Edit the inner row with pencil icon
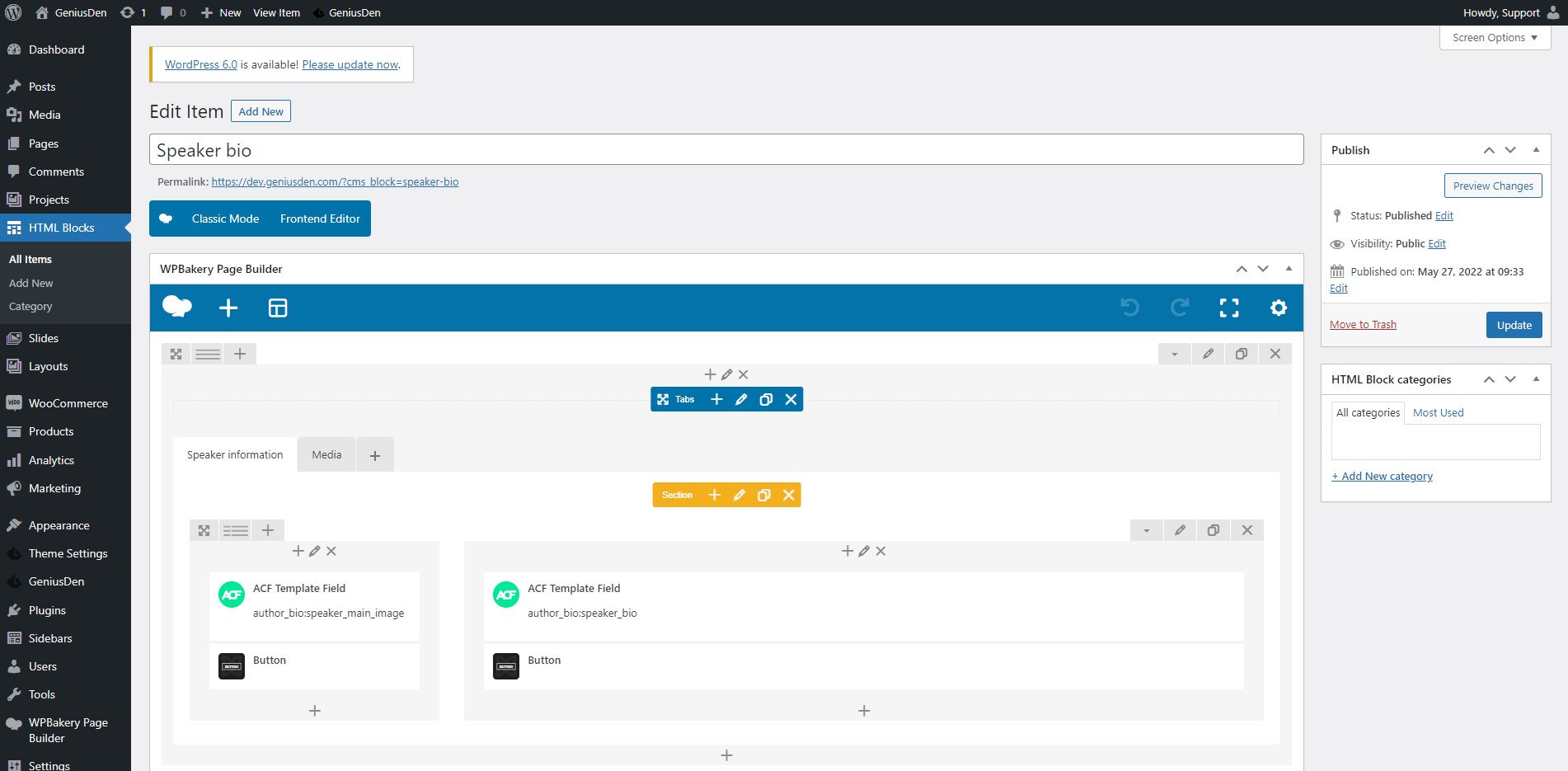 pos(1180,530)
